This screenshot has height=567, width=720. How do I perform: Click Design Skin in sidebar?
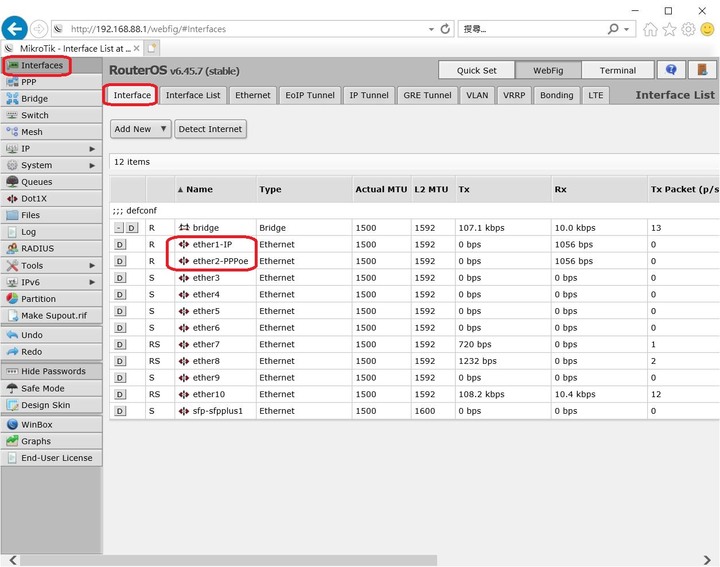coord(51,405)
